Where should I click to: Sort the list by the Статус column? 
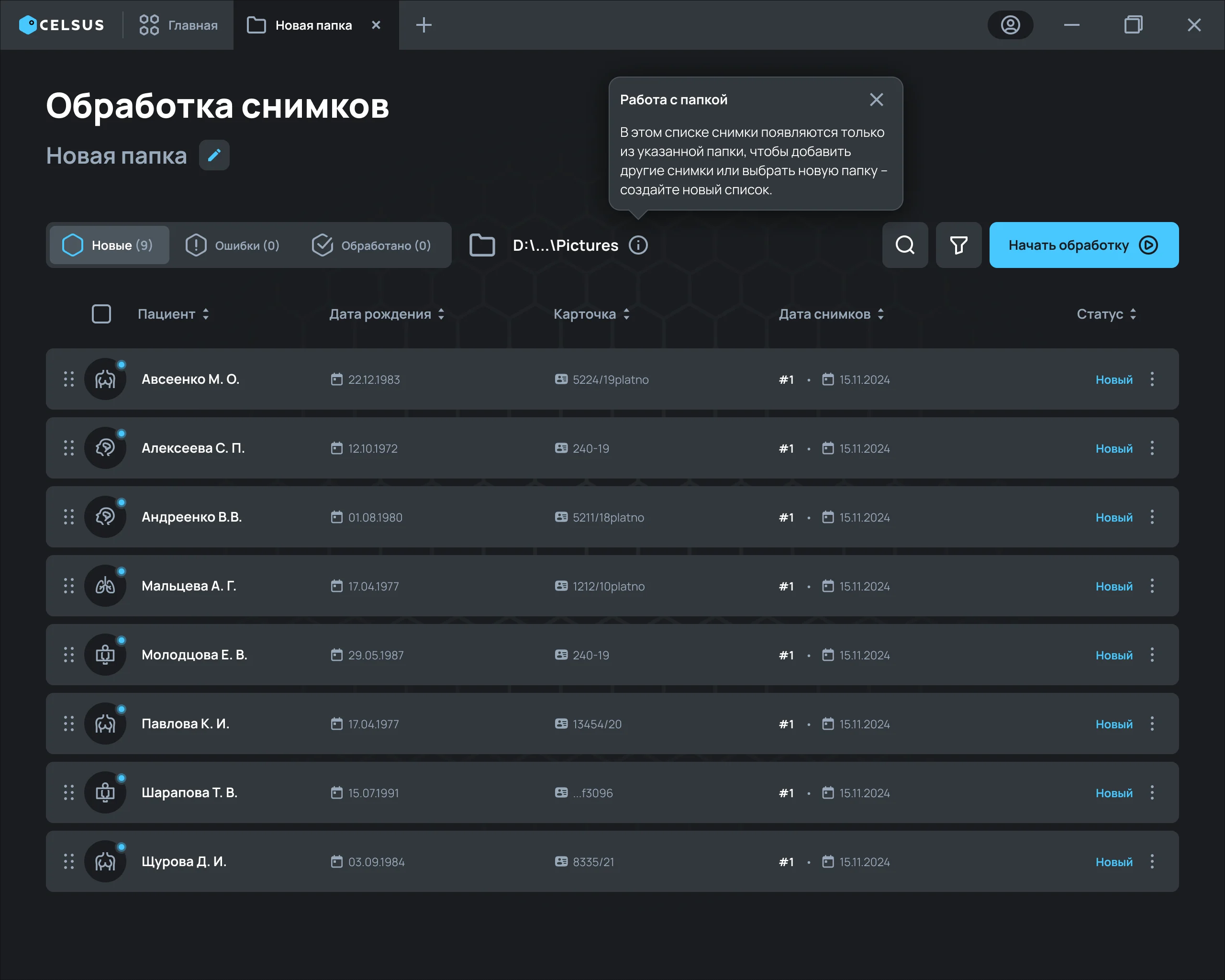click(1106, 313)
